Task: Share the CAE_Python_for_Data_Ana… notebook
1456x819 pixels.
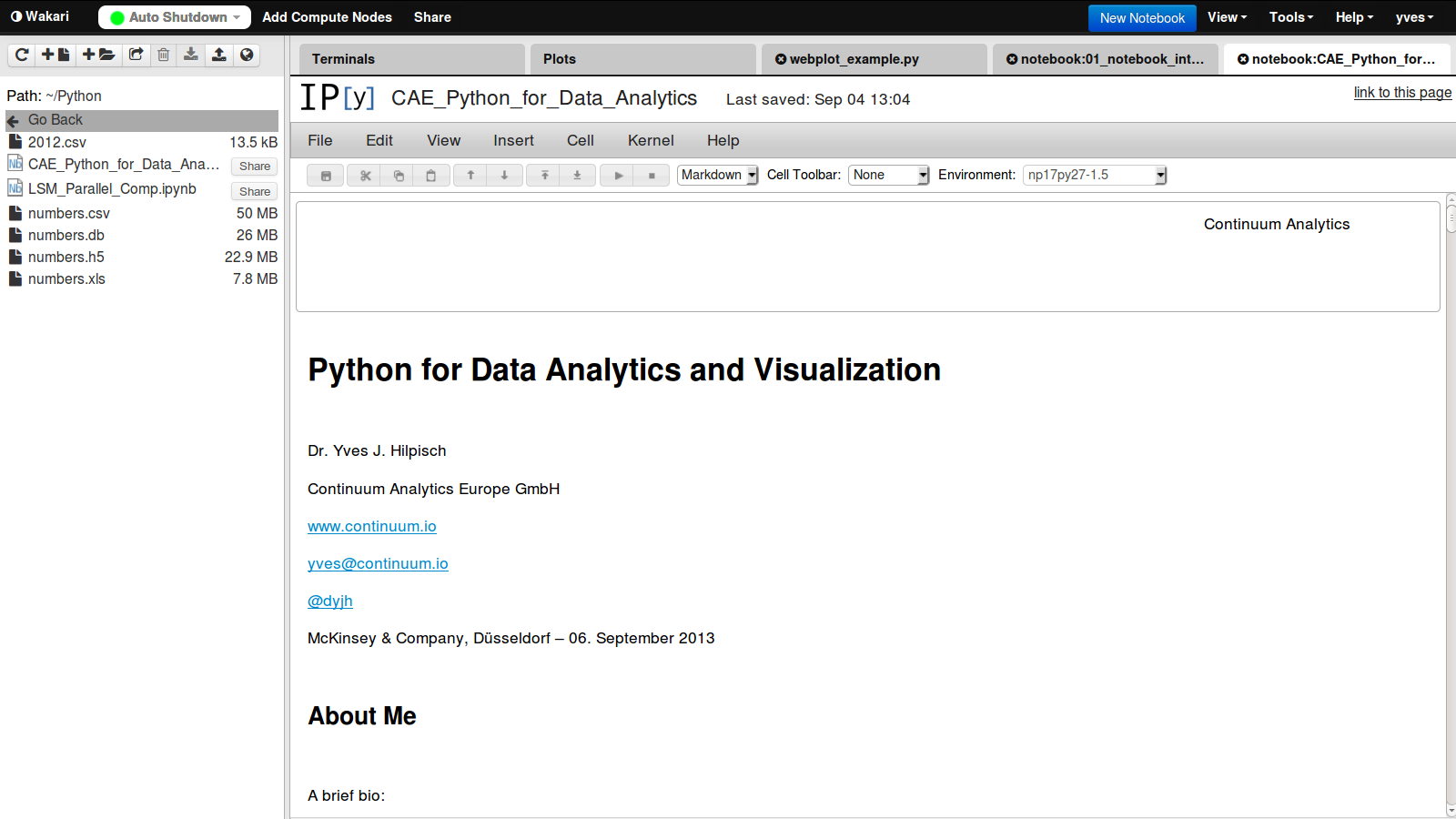Action: click(x=254, y=167)
